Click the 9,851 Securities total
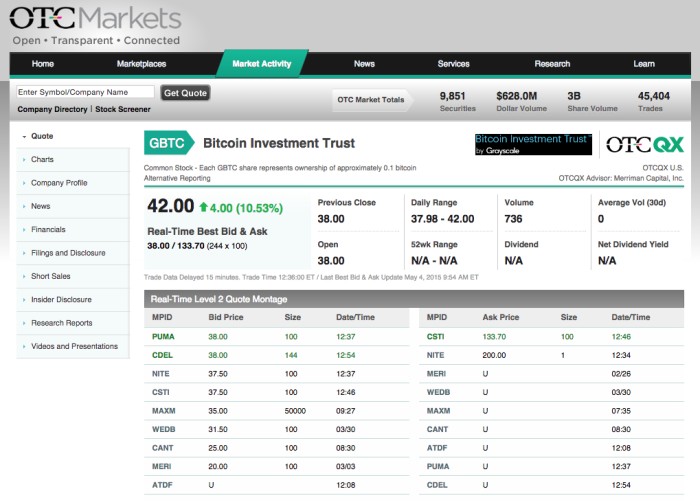Screen dimensions: 700x501 pos(458,101)
